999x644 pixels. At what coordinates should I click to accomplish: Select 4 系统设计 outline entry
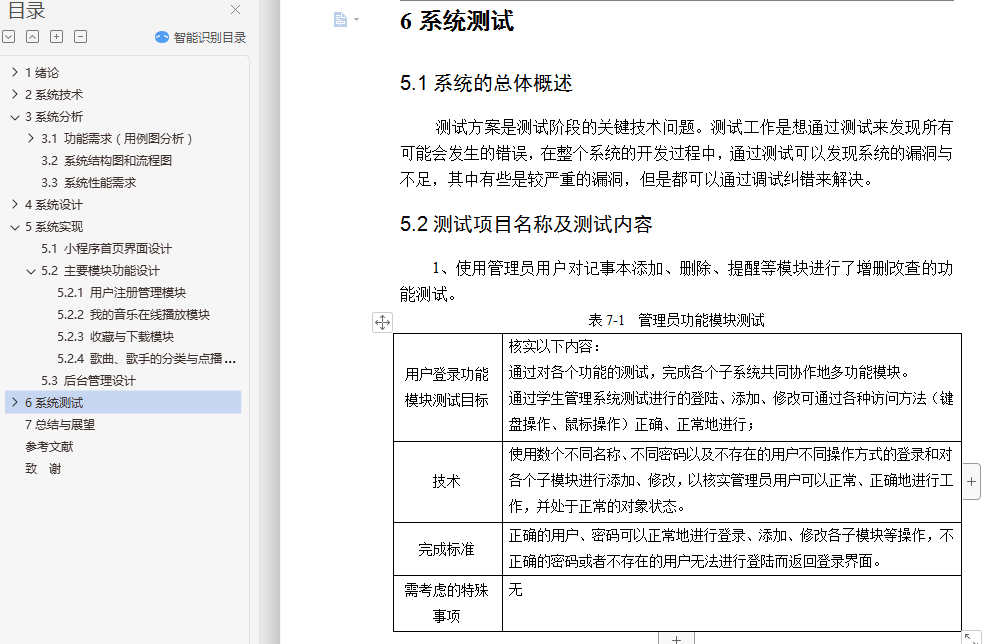pyautogui.click(x=54, y=204)
